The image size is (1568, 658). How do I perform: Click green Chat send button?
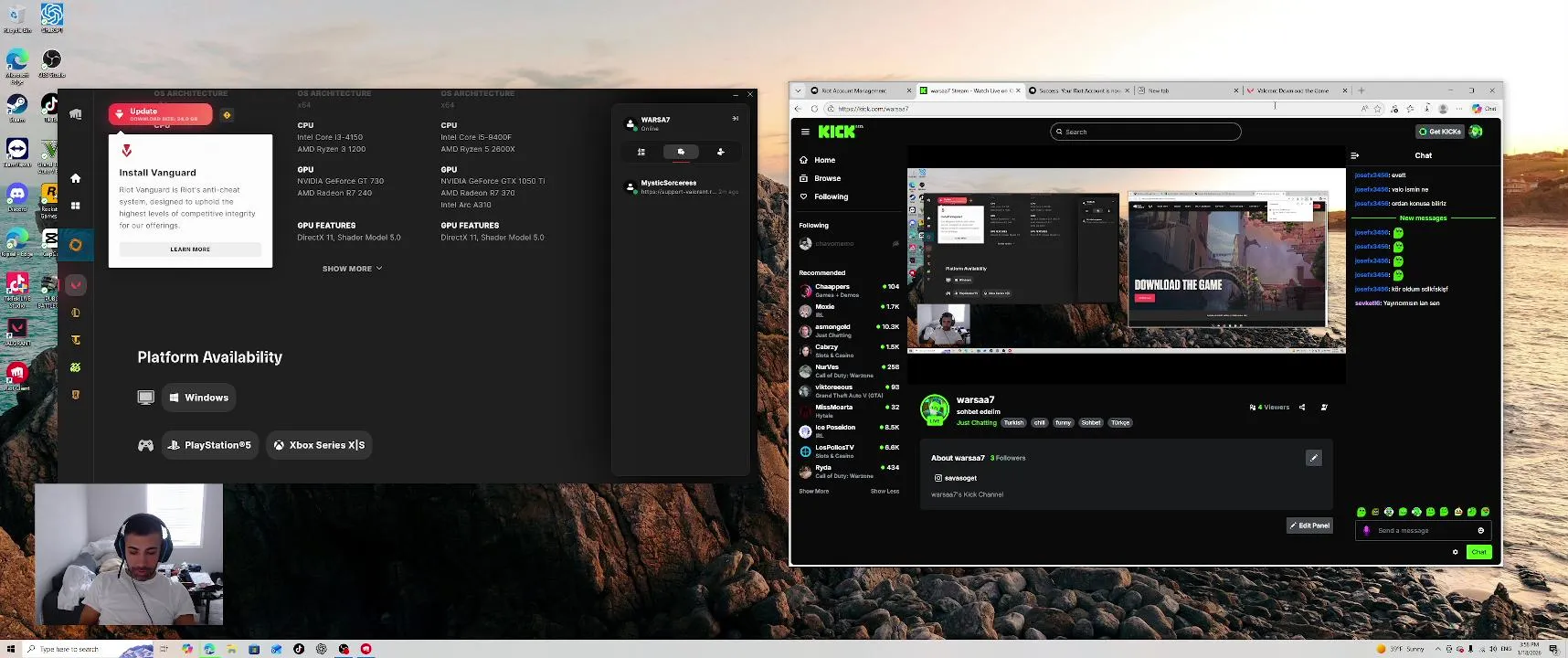tap(1478, 552)
